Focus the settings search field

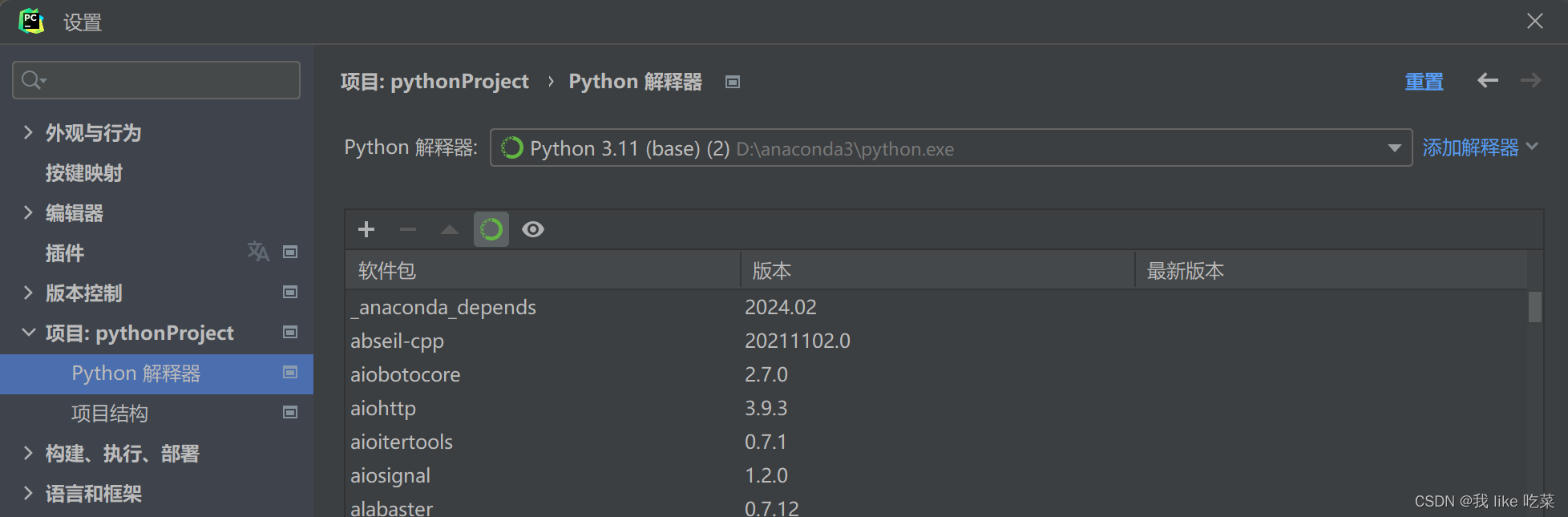(x=156, y=80)
